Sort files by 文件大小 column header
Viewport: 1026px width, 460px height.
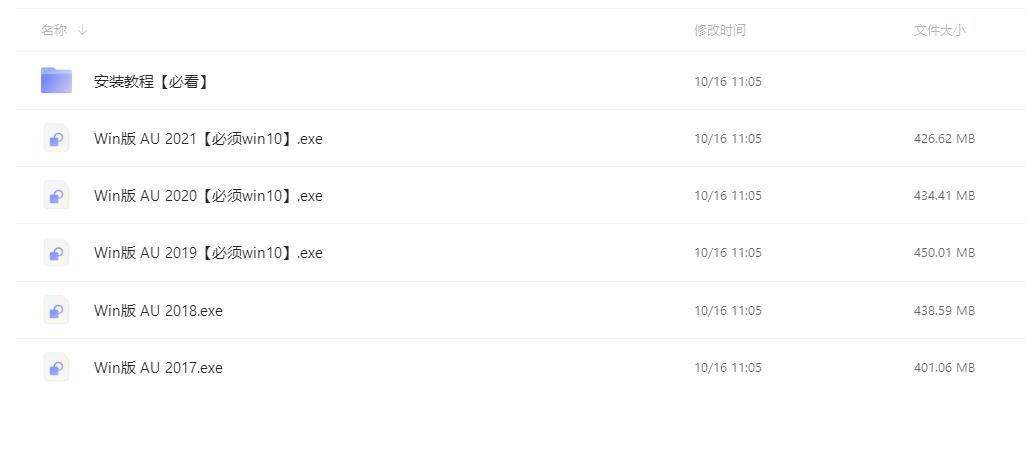point(939,30)
